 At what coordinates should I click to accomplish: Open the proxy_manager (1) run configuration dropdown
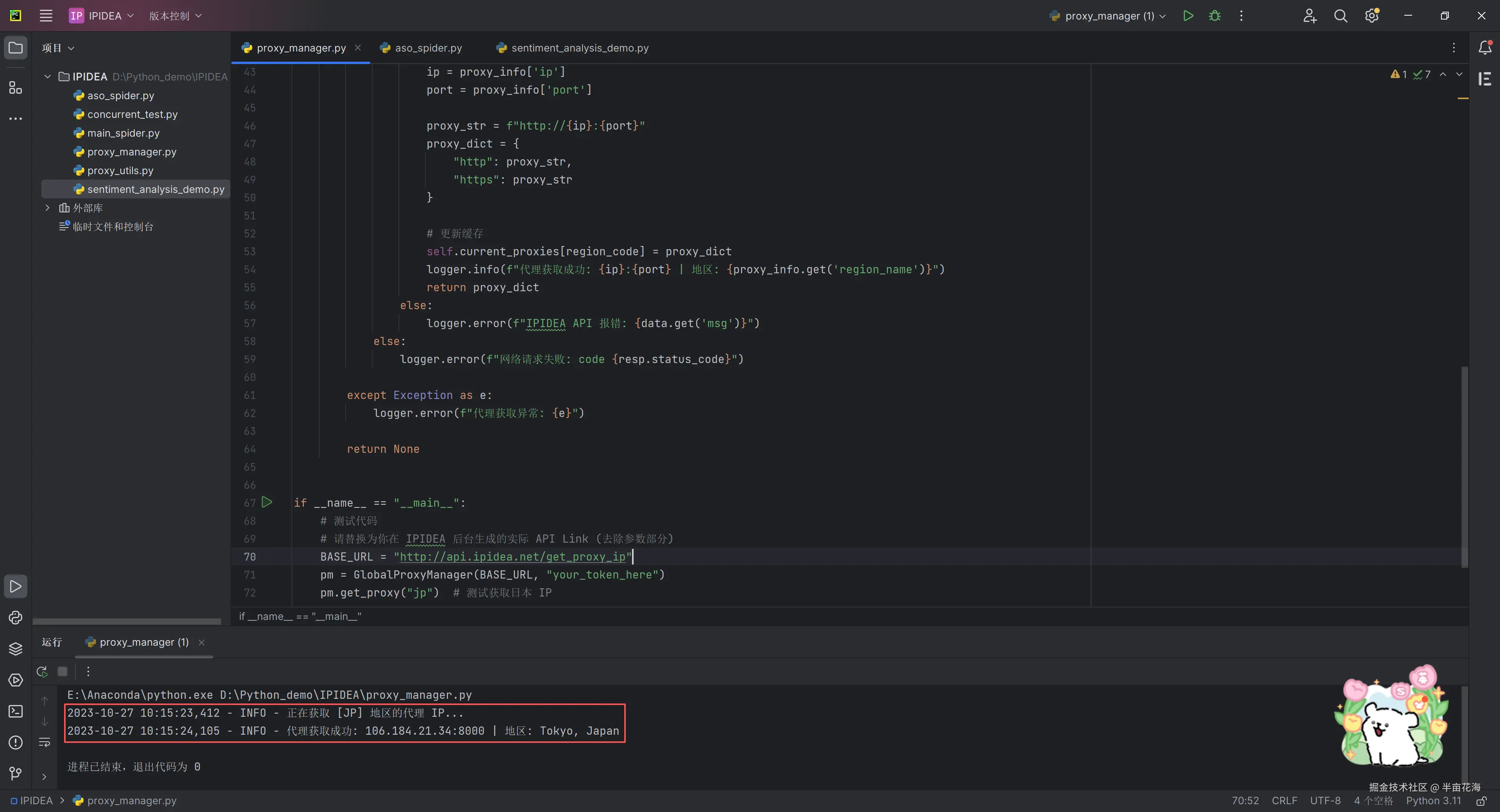tap(1109, 16)
